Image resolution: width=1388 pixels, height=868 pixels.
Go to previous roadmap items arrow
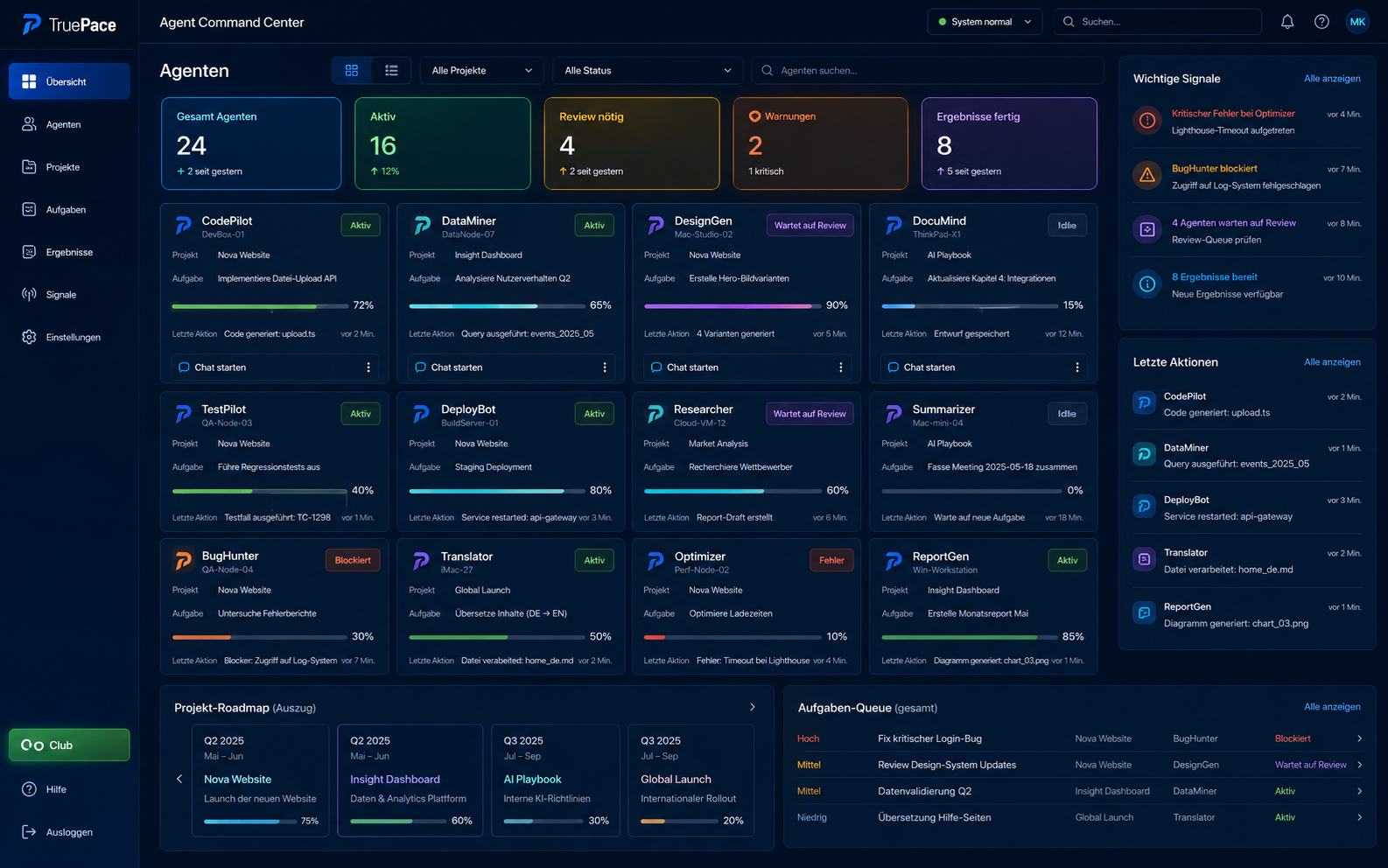click(x=179, y=779)
